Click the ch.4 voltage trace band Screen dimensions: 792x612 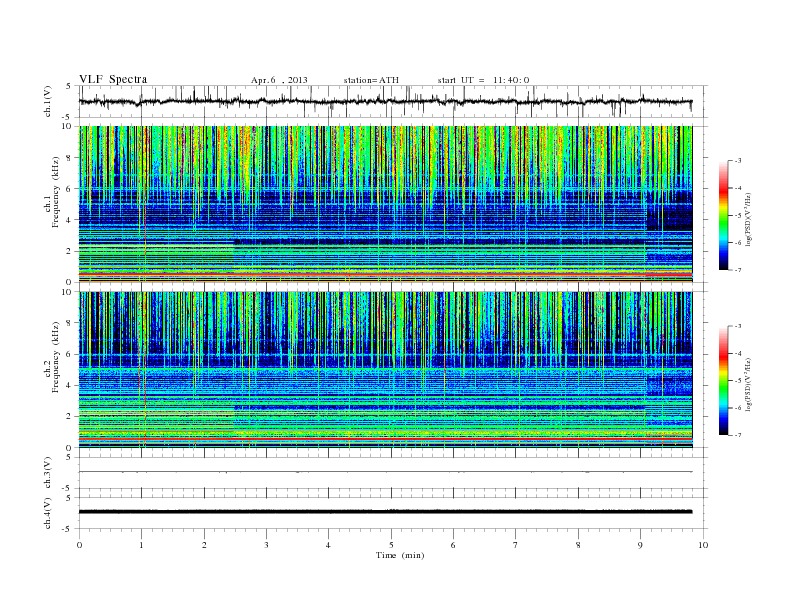tap(385, 512)
